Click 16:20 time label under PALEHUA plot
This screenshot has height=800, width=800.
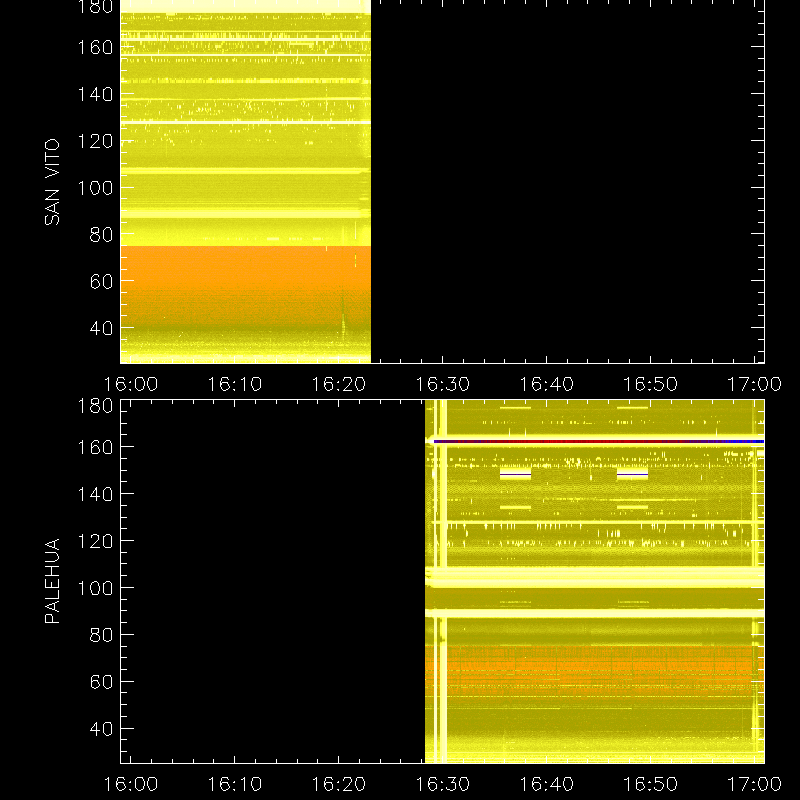(339, 784)
